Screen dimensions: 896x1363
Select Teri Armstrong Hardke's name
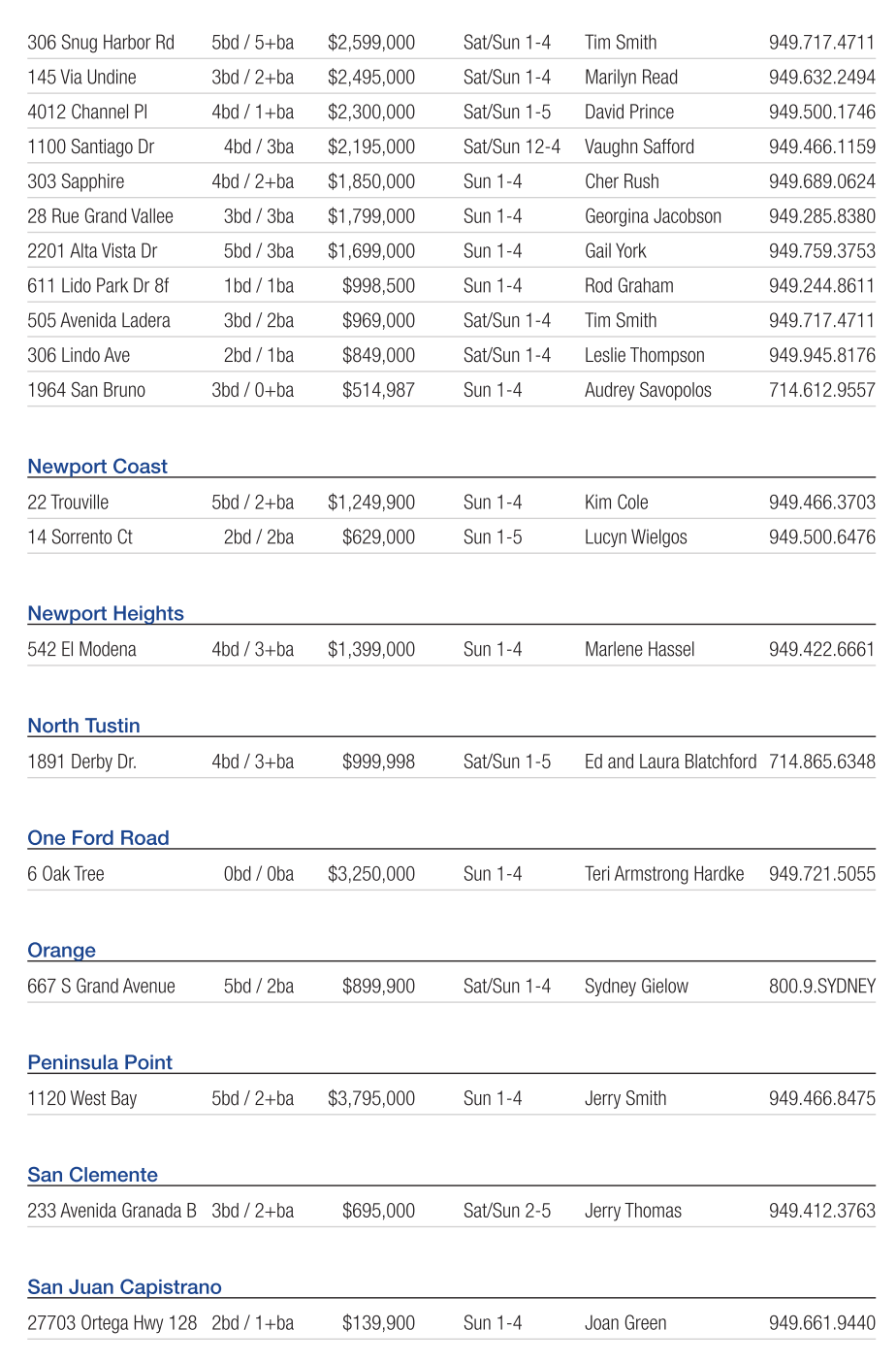[x=664, y=874]
